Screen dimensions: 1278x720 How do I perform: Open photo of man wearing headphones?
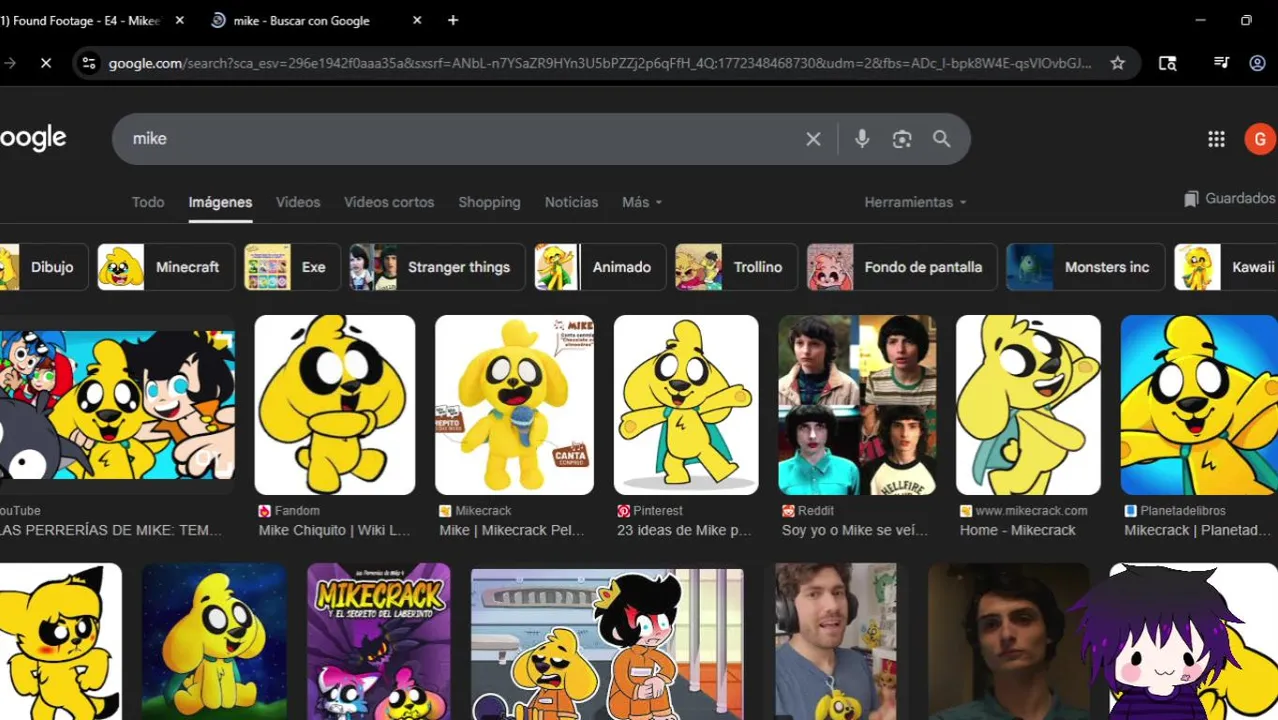pos(836,641)
